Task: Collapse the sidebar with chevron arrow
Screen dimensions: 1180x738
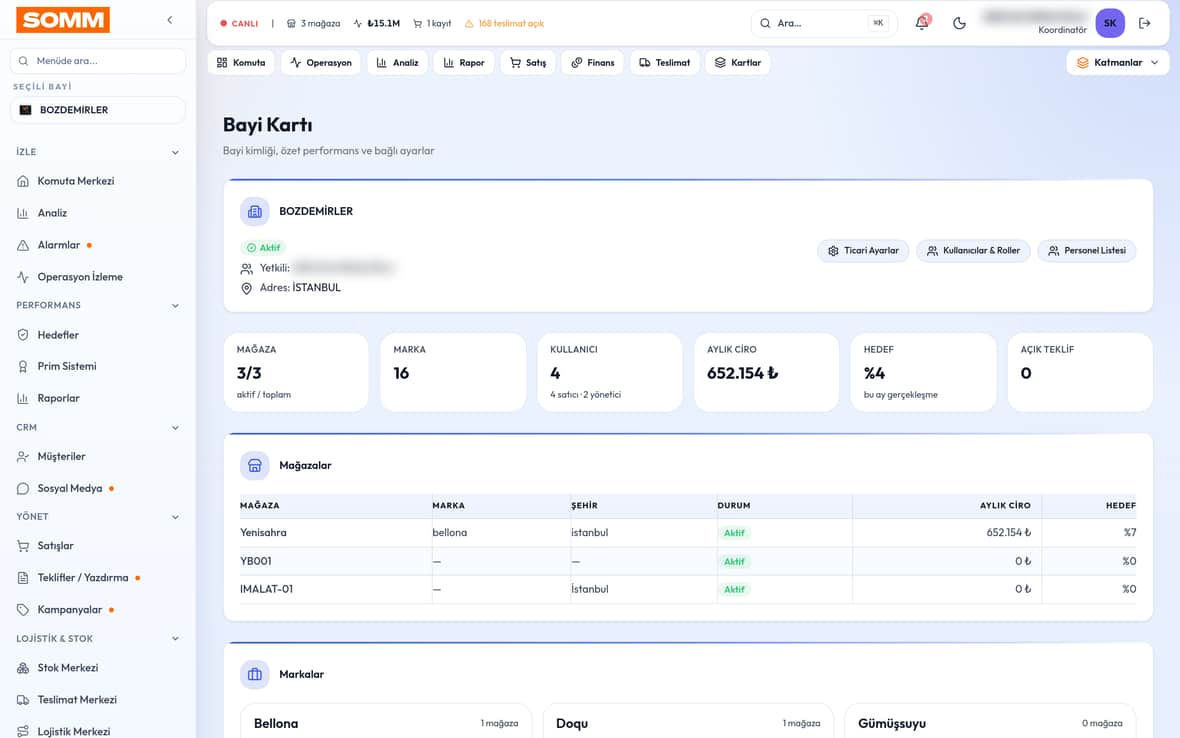Action: (170, 20)
